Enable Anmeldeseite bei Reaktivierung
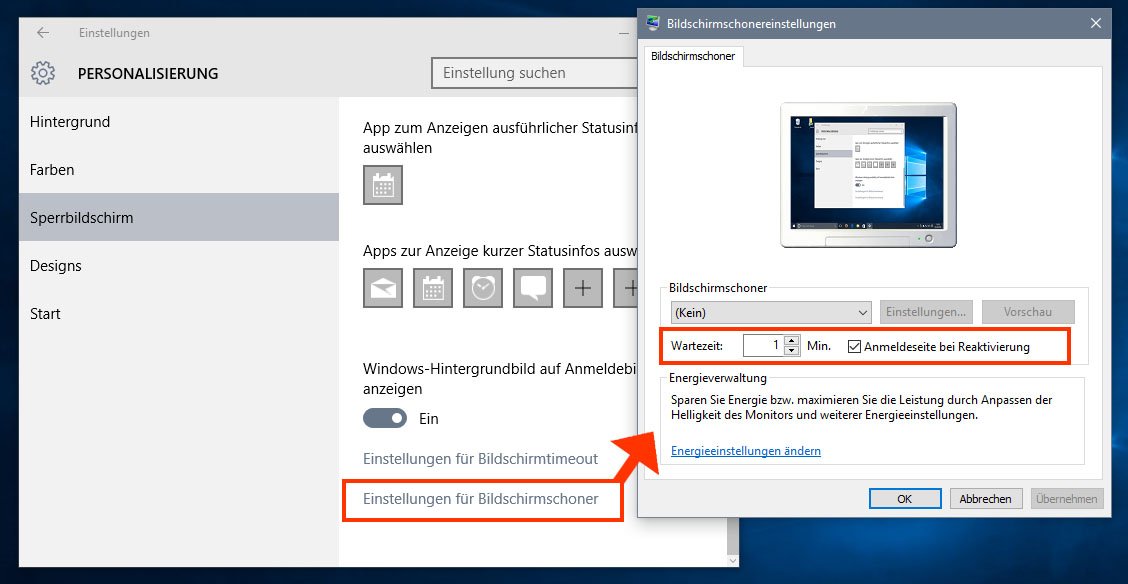The height and width of the screenshot is (584, 1128). click(x=854, y=345)
